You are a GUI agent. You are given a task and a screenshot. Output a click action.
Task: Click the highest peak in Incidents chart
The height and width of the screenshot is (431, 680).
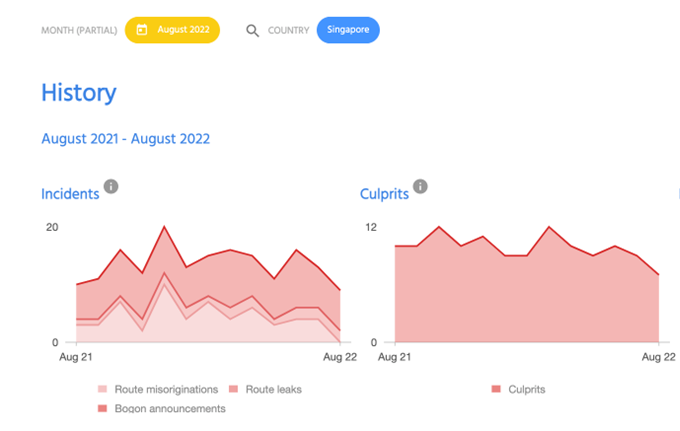164,226
